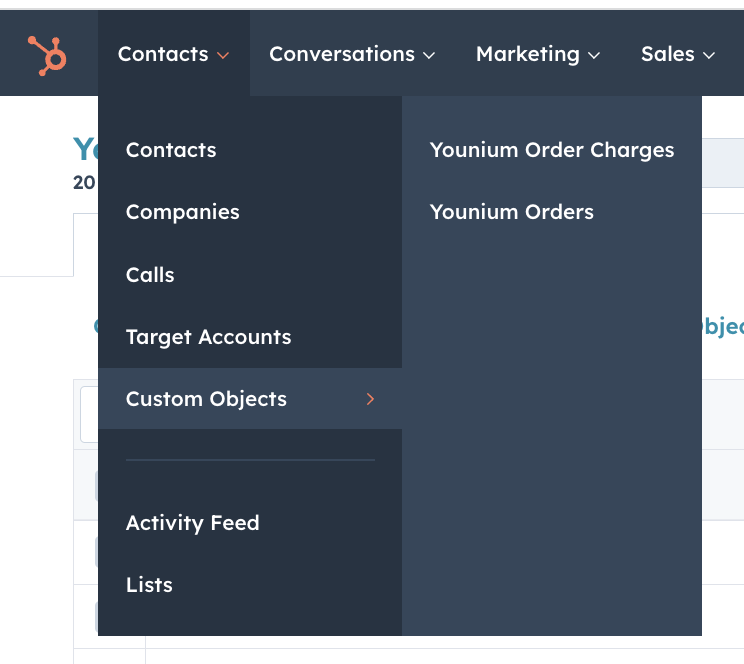The height and width of the screenshot is (664, 744).
Task: Expand the chevron next to Marketing
Action: [x=594, y=56]
